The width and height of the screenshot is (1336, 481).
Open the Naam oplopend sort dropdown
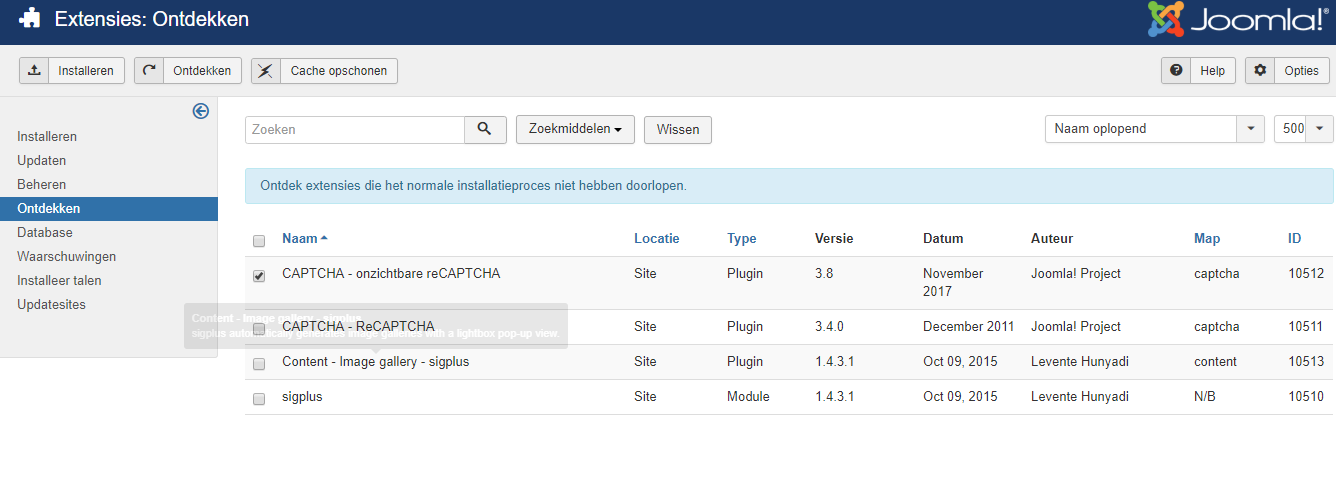point(1154,129)
